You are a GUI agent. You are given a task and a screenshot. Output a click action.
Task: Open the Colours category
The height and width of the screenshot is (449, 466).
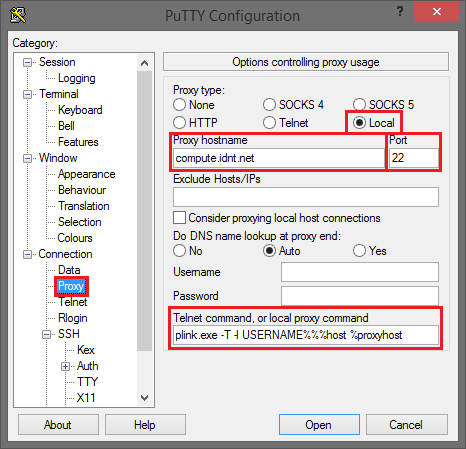tap(75, 238)
